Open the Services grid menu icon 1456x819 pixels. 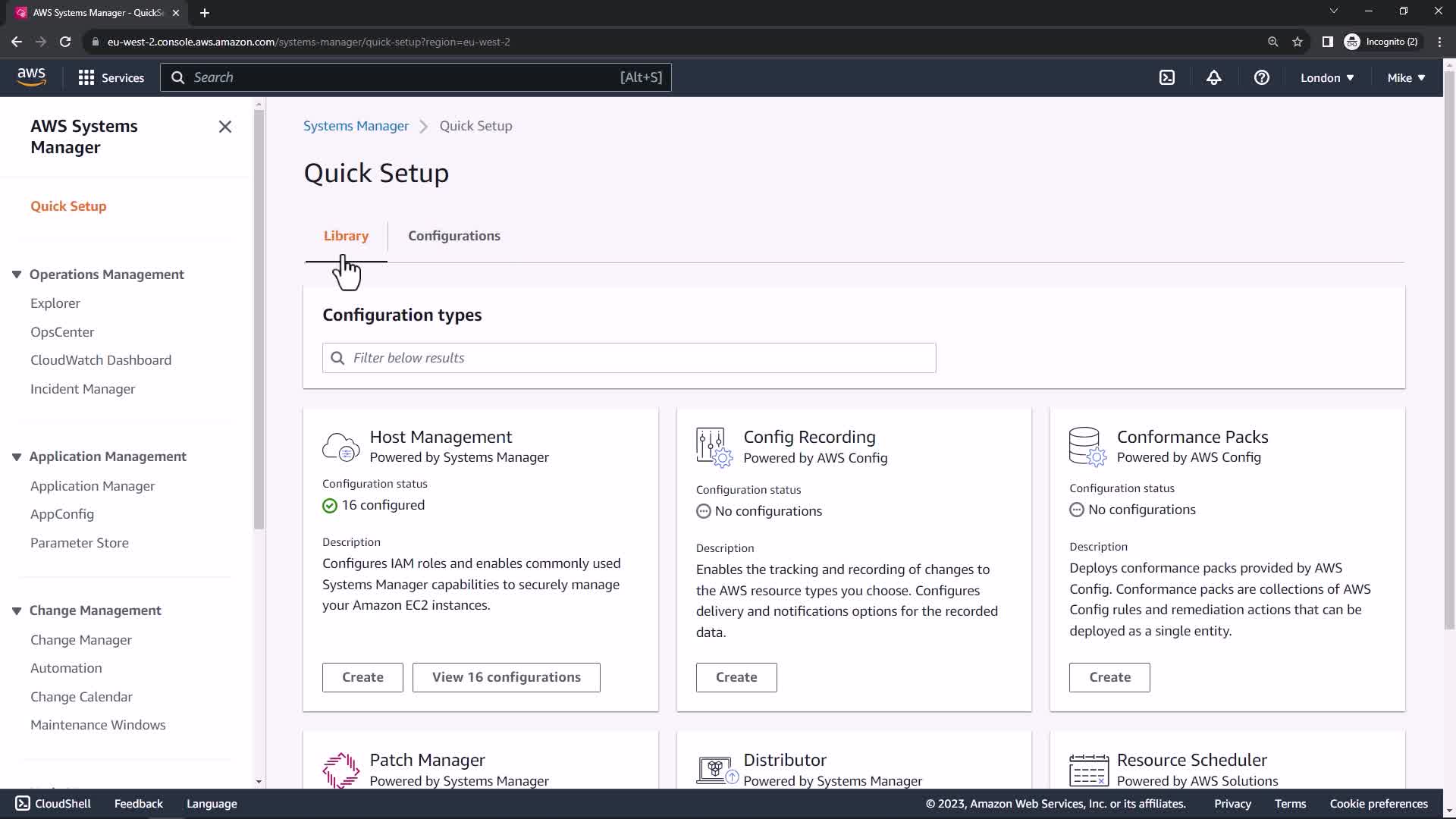(86, 77)
